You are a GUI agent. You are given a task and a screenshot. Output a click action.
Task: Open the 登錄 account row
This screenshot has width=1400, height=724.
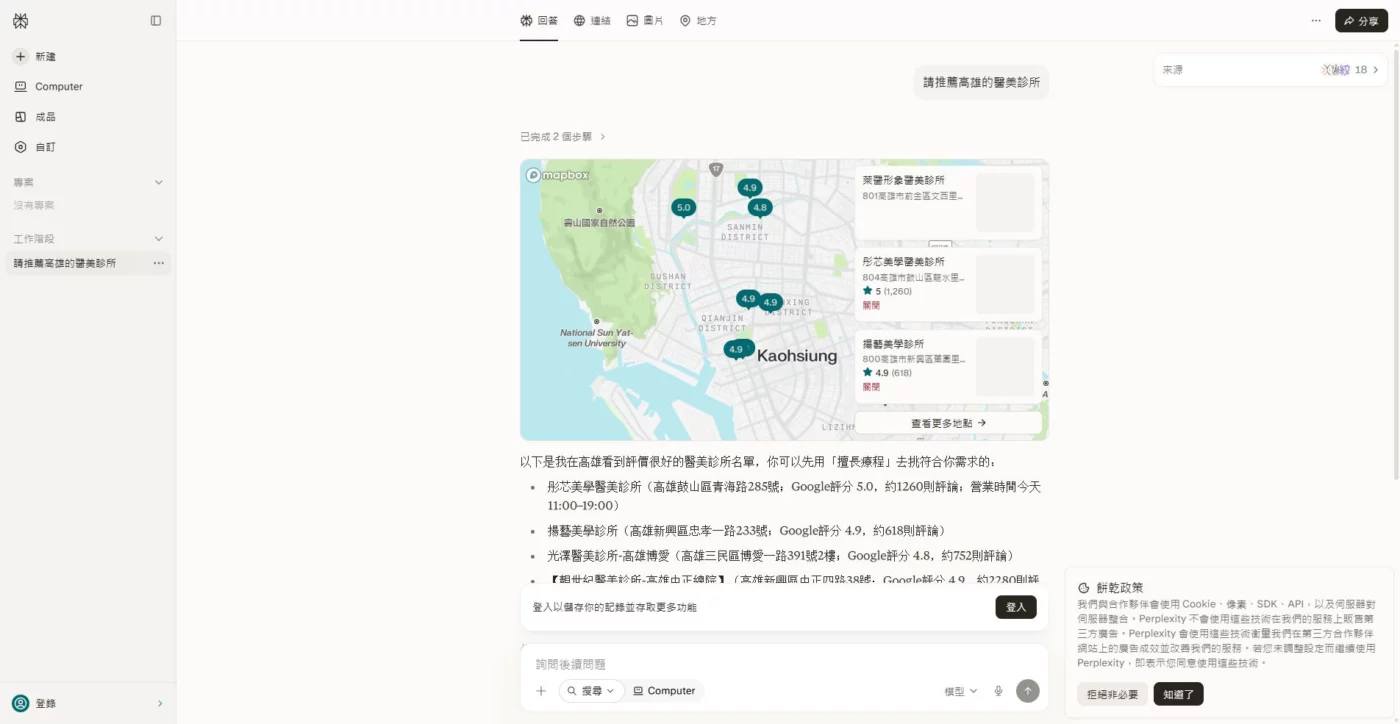pyautogui.click(x=88, y=703)
